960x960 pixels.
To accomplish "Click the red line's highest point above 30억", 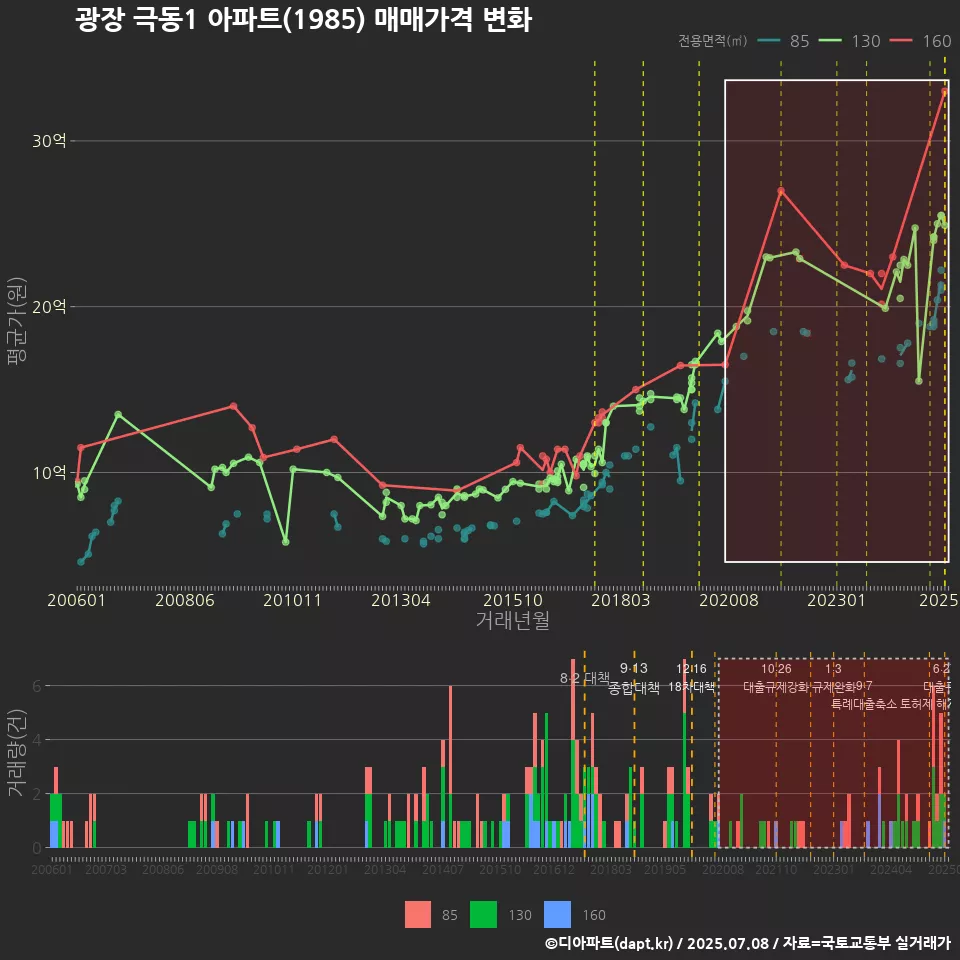I will 945,91.
